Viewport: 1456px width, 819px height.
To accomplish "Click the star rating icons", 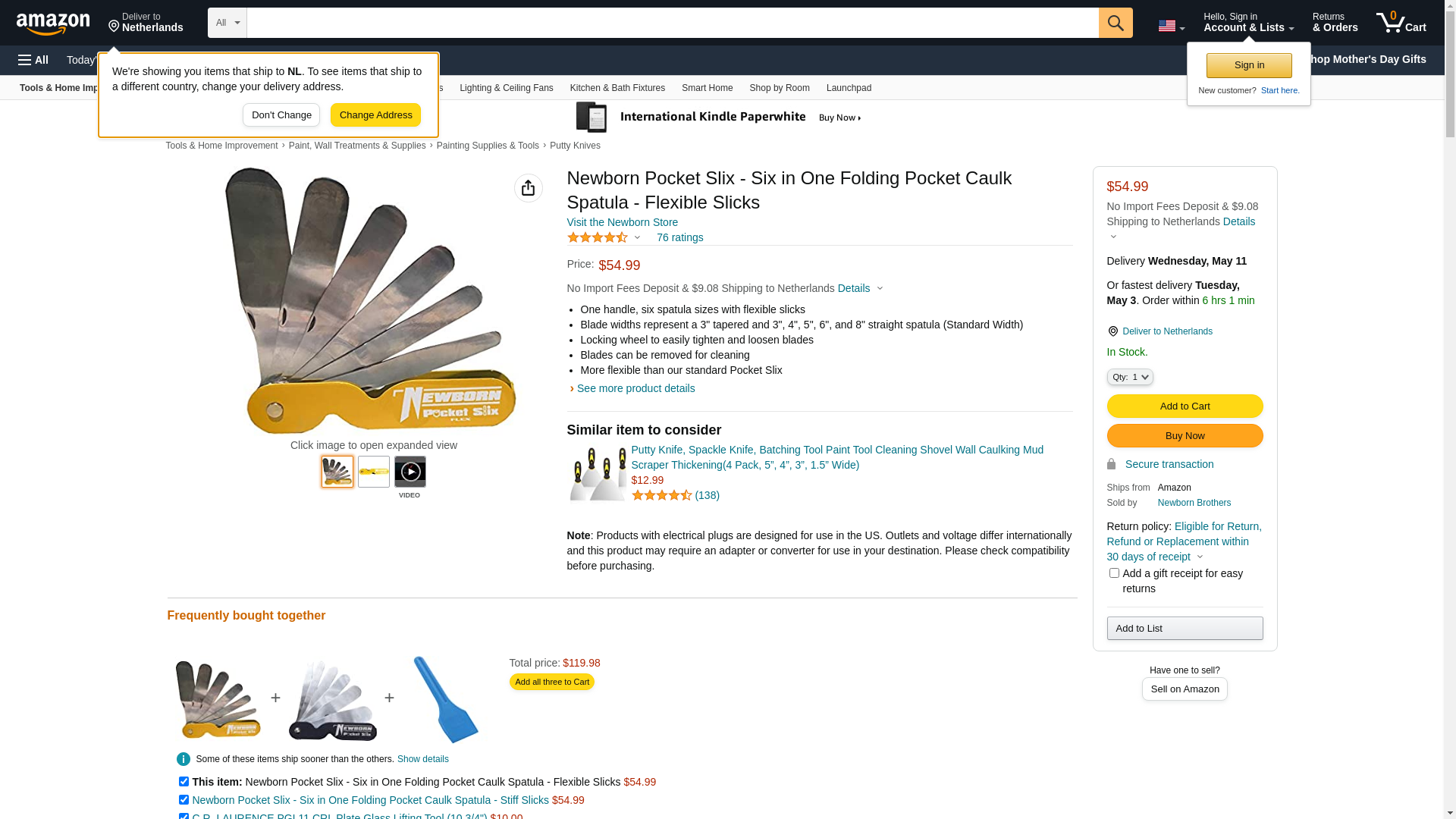I will (x=598, y=237).
